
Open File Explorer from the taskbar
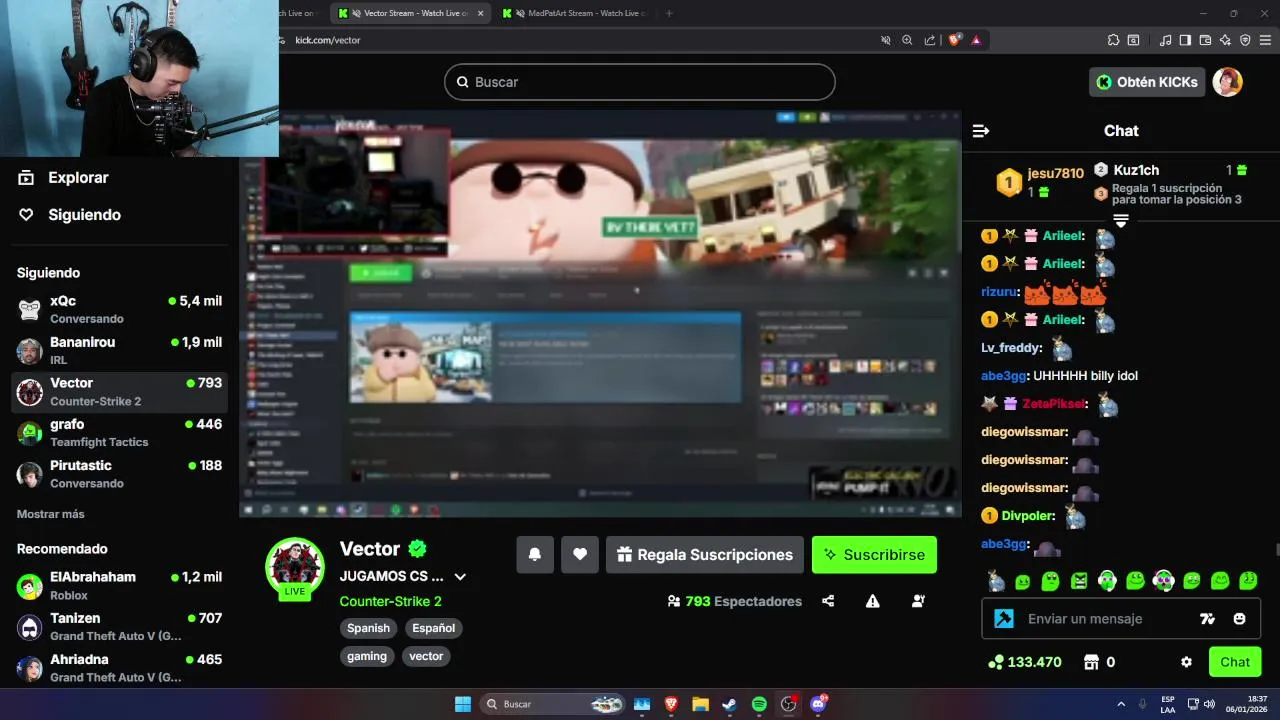(x=700, y=704)
